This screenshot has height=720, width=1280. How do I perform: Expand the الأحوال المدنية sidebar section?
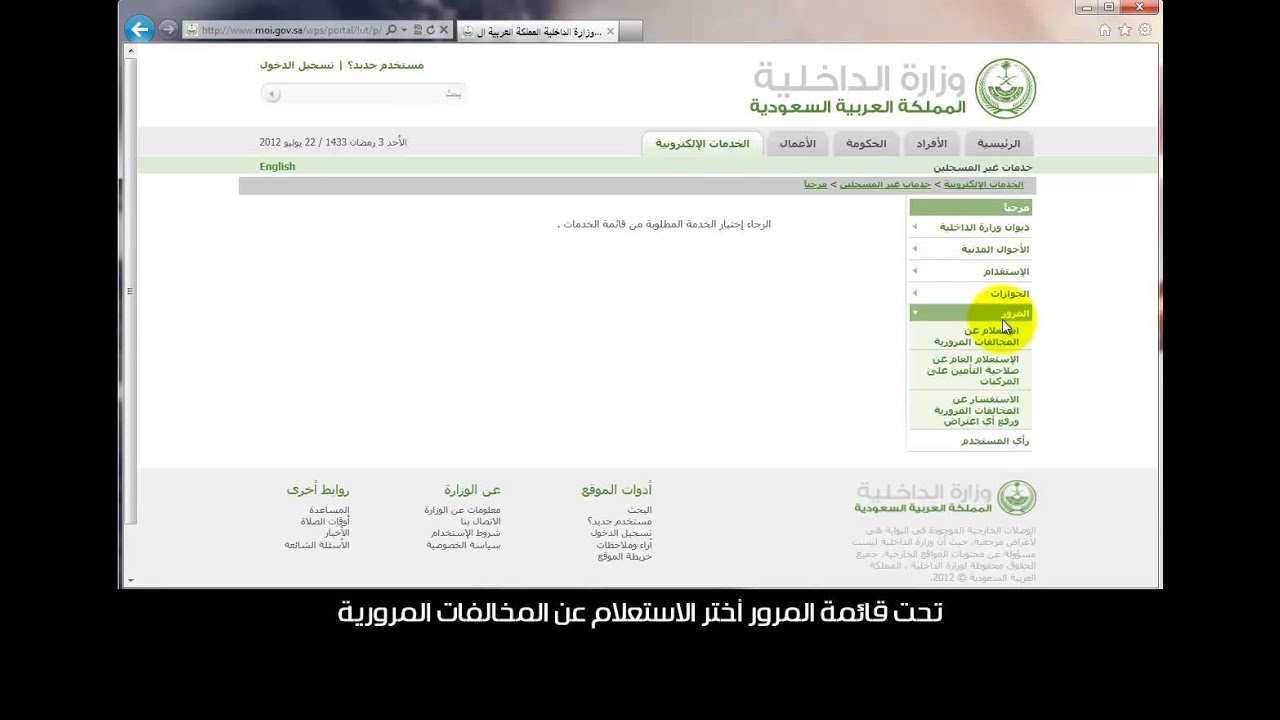click(969, 250)
